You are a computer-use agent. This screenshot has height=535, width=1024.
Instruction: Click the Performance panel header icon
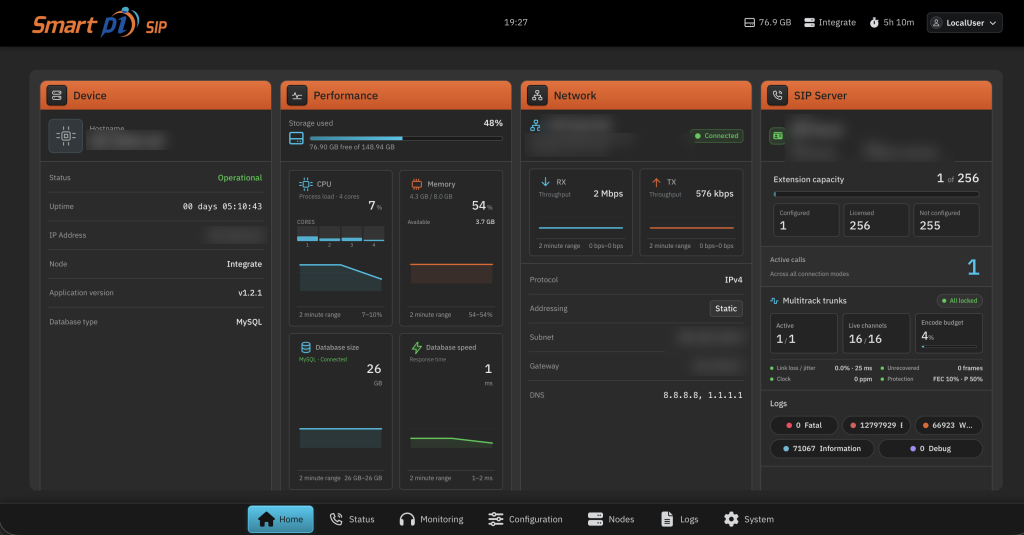click(297, 95)
